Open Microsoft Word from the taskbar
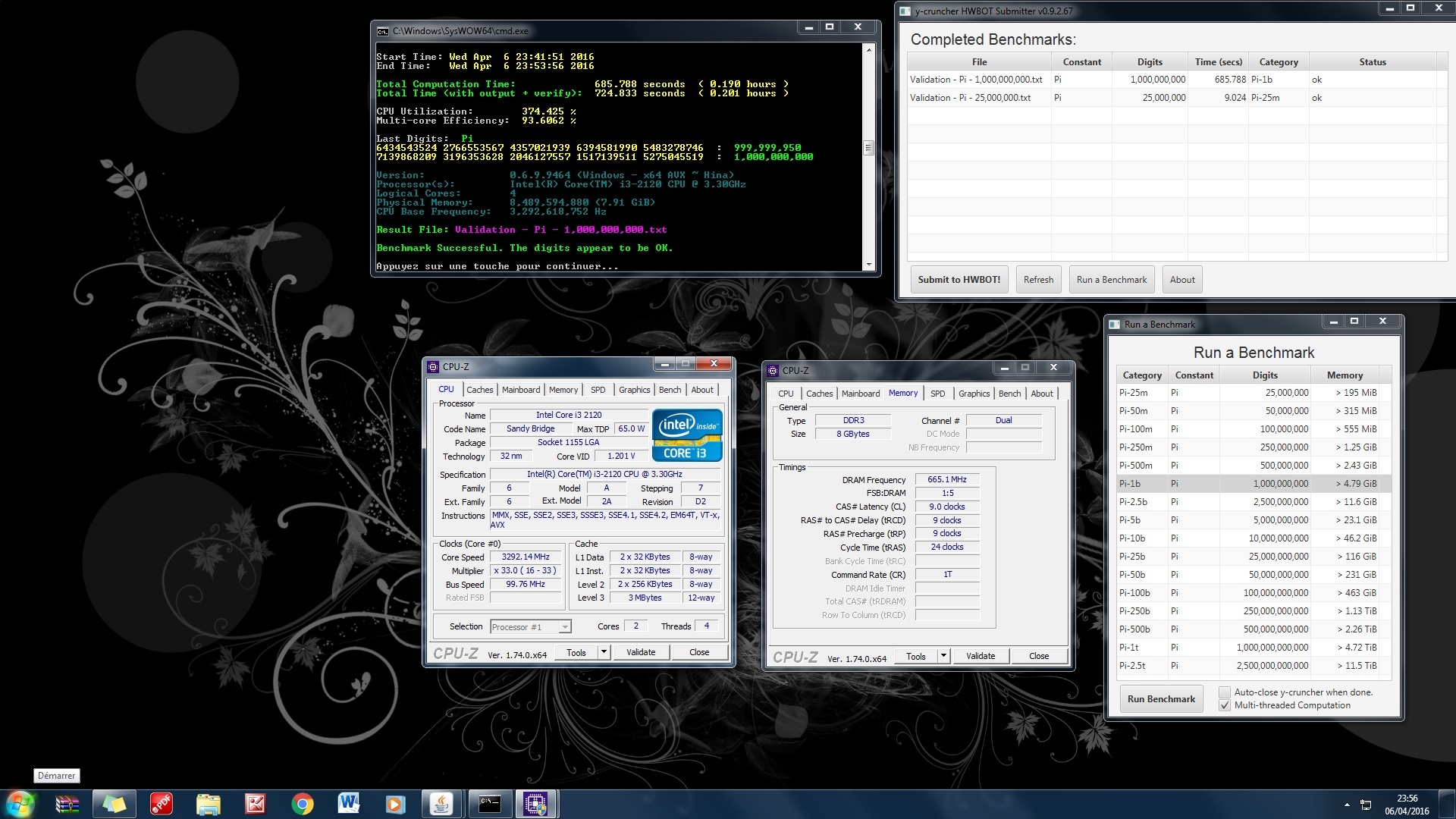Image resolution: width=1456 pixels, height=819 pixels. (349, 804)
